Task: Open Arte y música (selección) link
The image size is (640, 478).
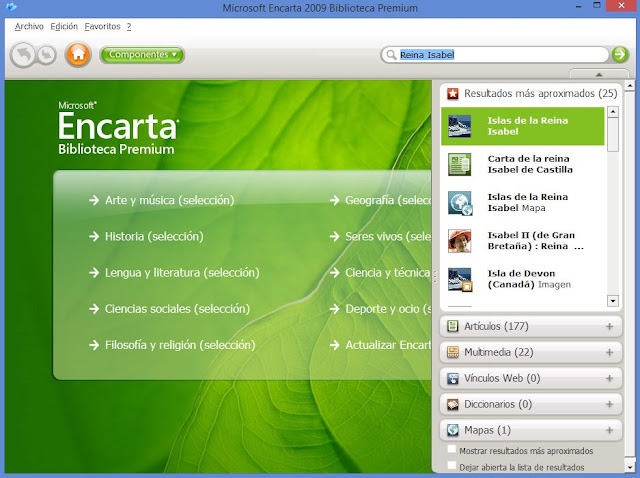Action: pyautogui.click(x=169, y=200)
